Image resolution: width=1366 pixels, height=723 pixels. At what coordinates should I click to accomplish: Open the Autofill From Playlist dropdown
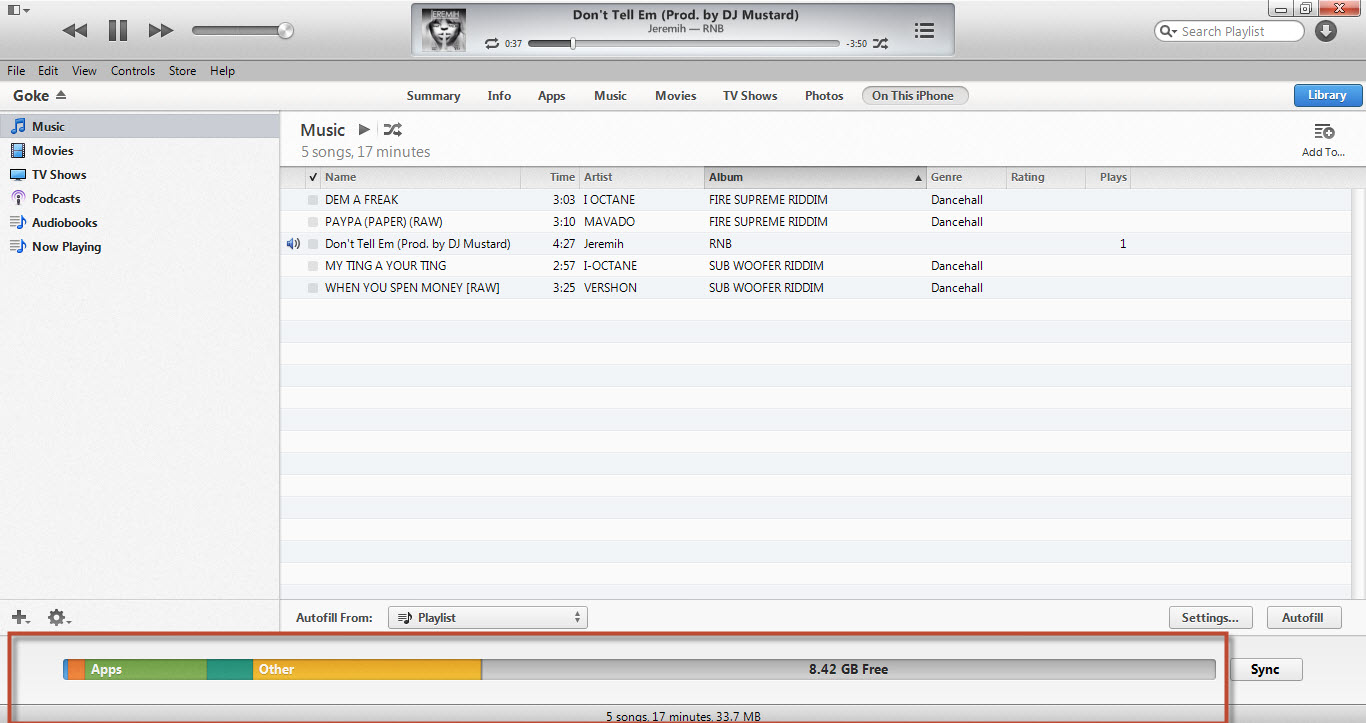pos(488,618)
